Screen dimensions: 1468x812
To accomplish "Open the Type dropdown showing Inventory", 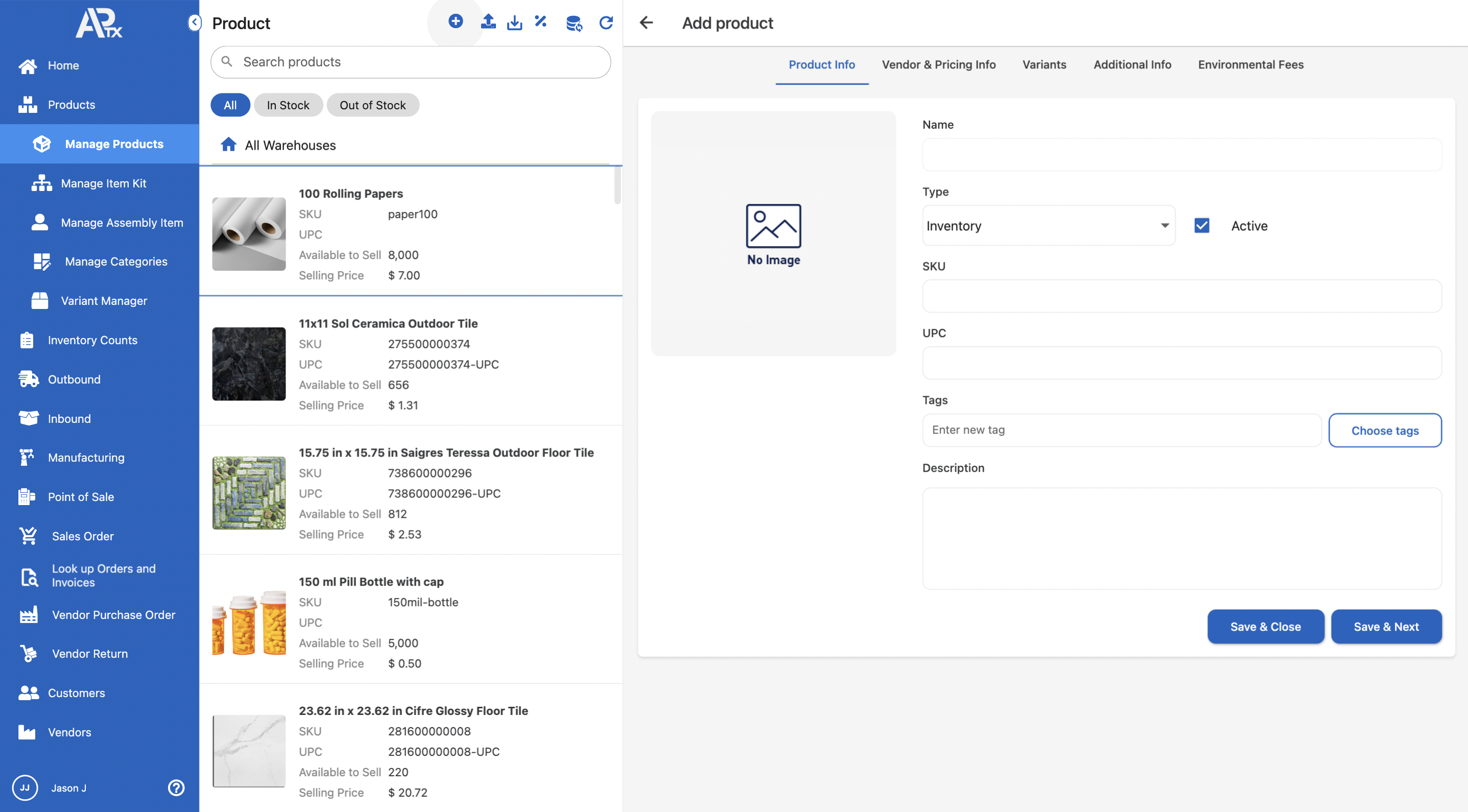I will pyautogui.click(x=1048, y=226).
